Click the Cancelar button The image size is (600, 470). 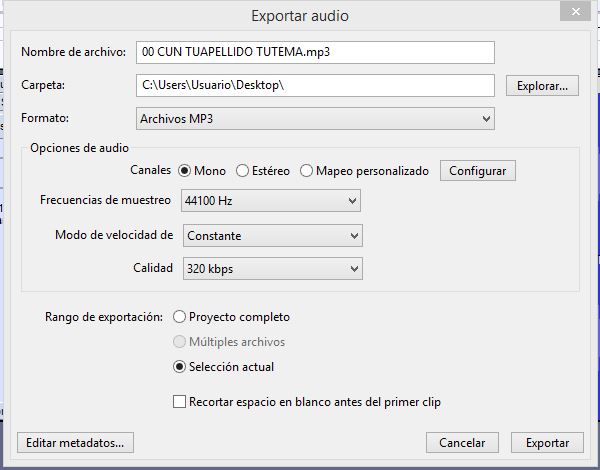pos(462,442)
